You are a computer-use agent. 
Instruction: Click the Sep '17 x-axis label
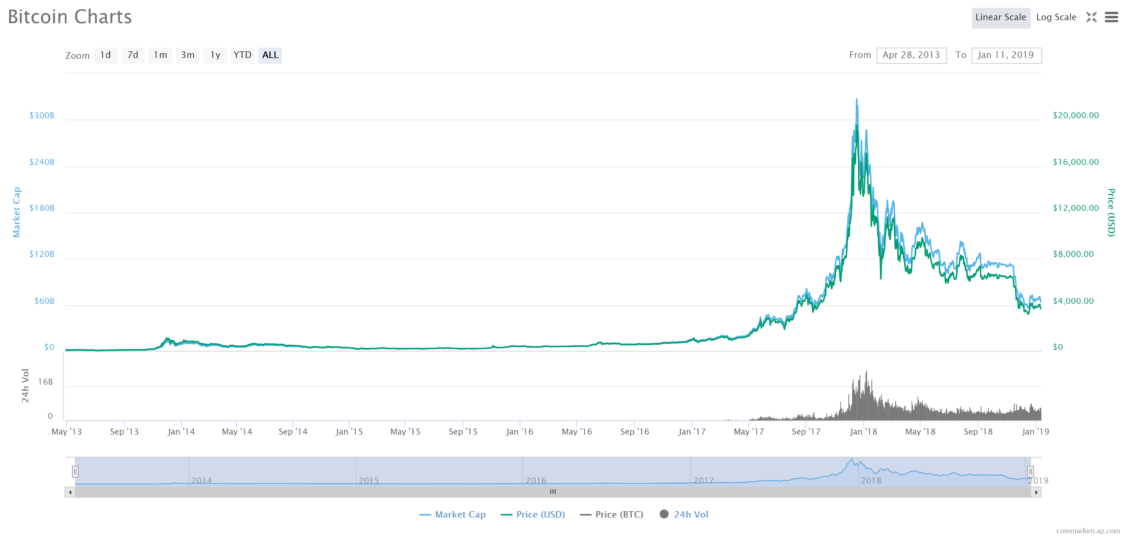tap(807, 432)
